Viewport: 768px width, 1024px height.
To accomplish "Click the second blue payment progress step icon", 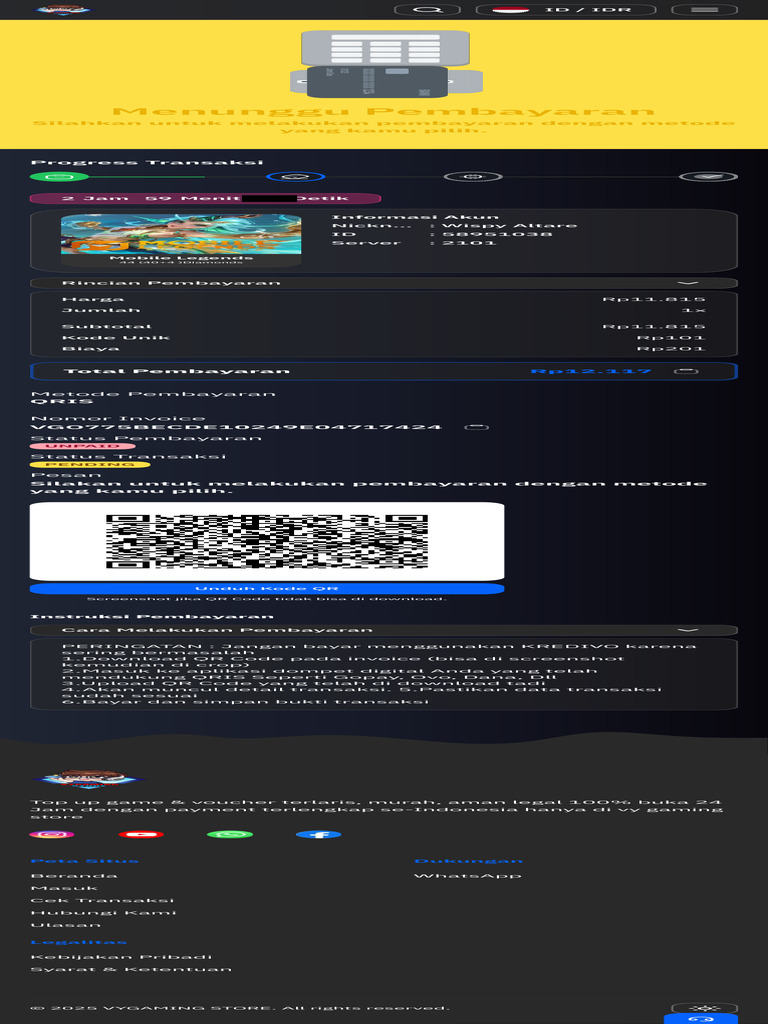I will [295, 176].
